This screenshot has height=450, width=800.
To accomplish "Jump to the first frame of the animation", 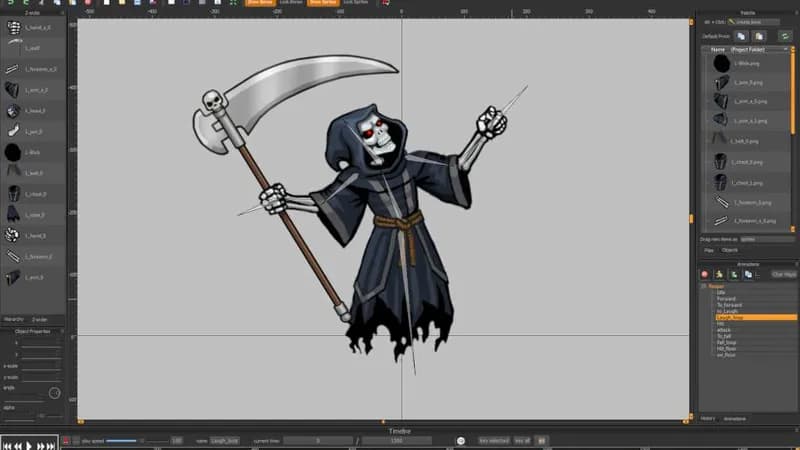I will click(7, 446).
